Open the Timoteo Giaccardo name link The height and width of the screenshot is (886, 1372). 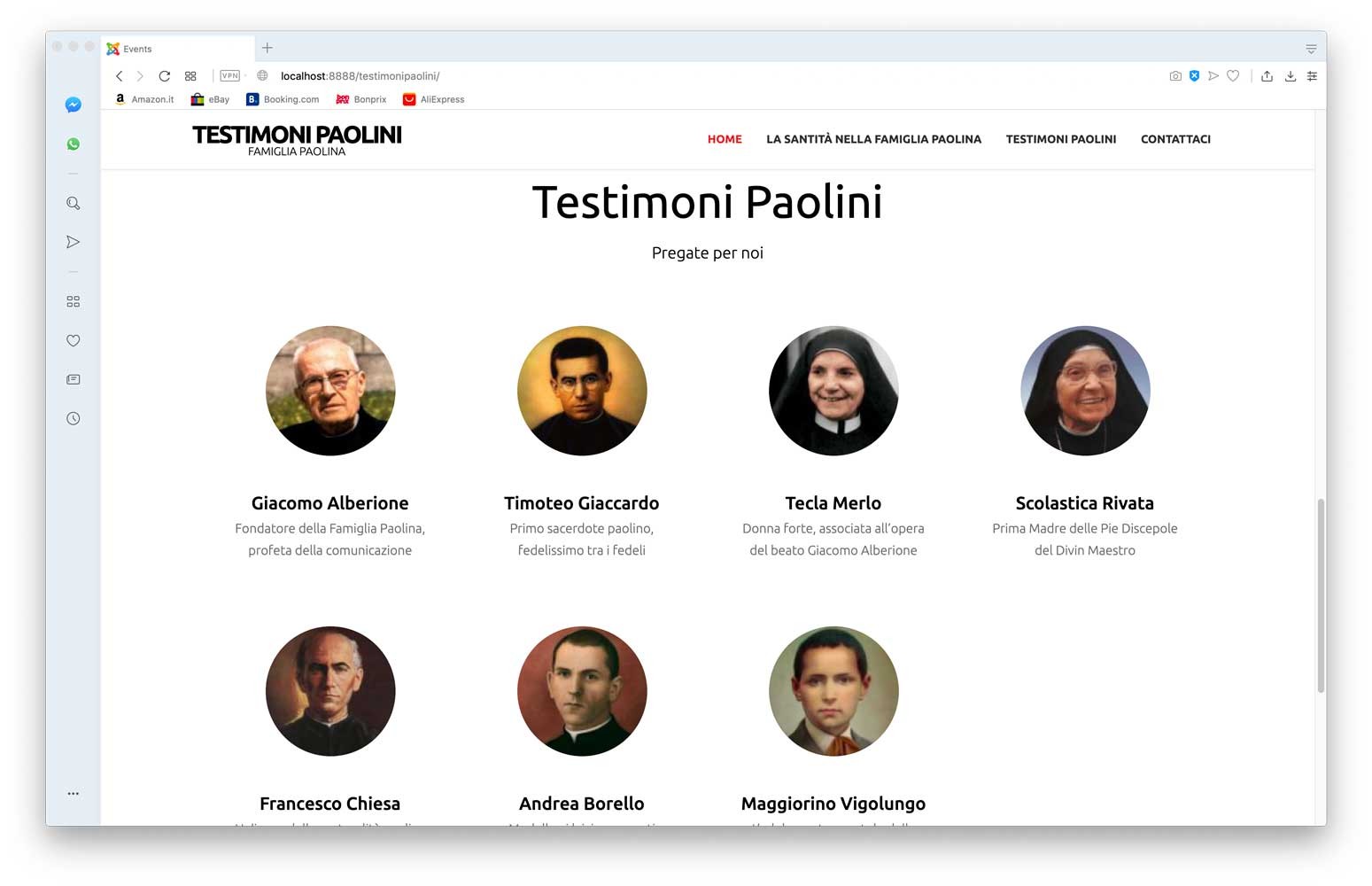coord(582,503)
